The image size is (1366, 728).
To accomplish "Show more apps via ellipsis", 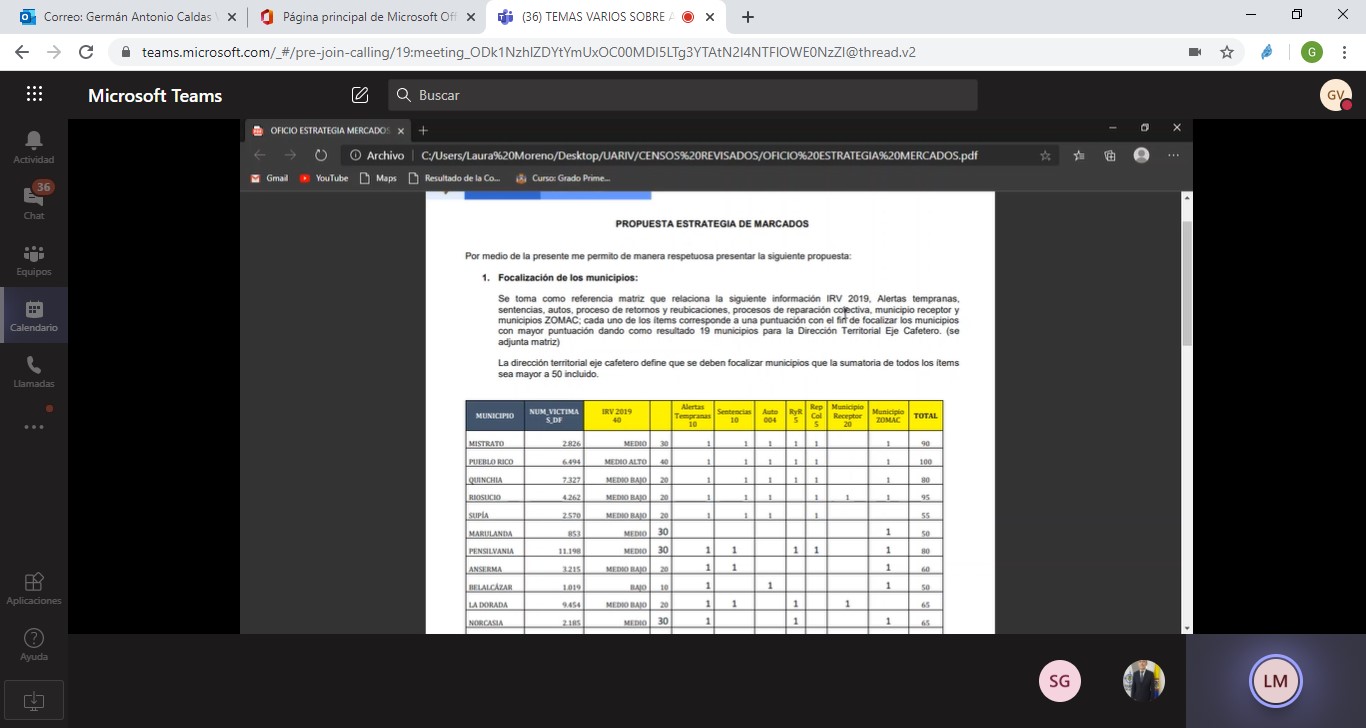I will [34, 427].
